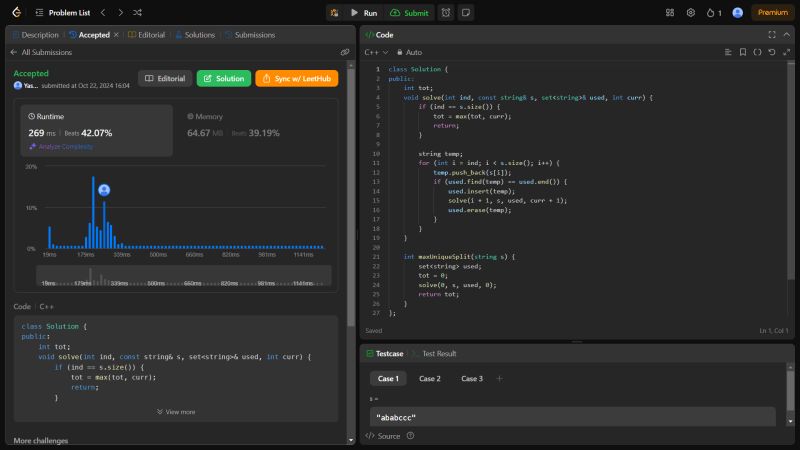Toggle fullscreen on Code panel

(x=771, y=34)
